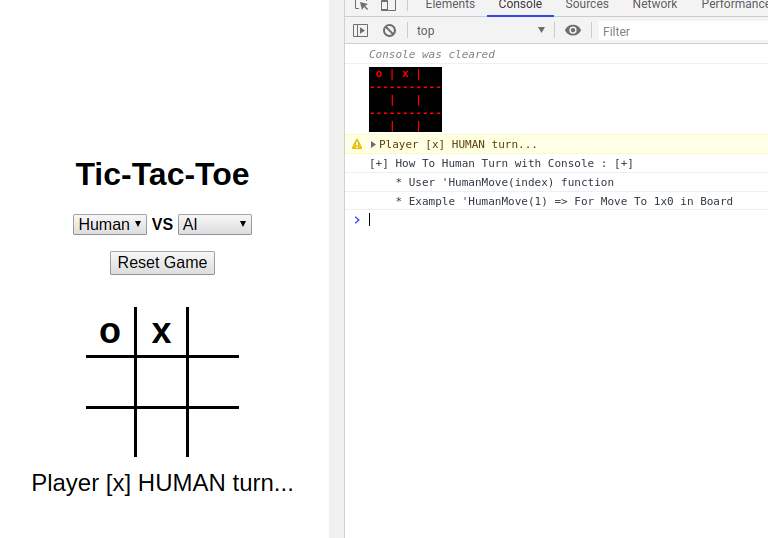Click the console prompt input line

pos(568,220)
